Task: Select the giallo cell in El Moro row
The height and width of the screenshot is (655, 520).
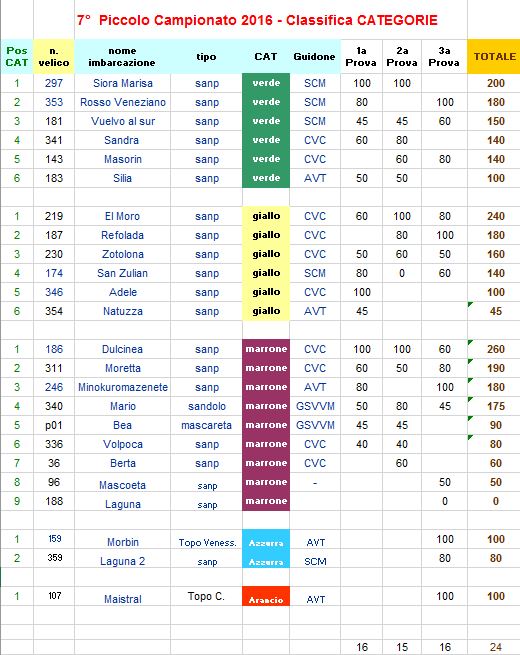Action: point(266,216)
